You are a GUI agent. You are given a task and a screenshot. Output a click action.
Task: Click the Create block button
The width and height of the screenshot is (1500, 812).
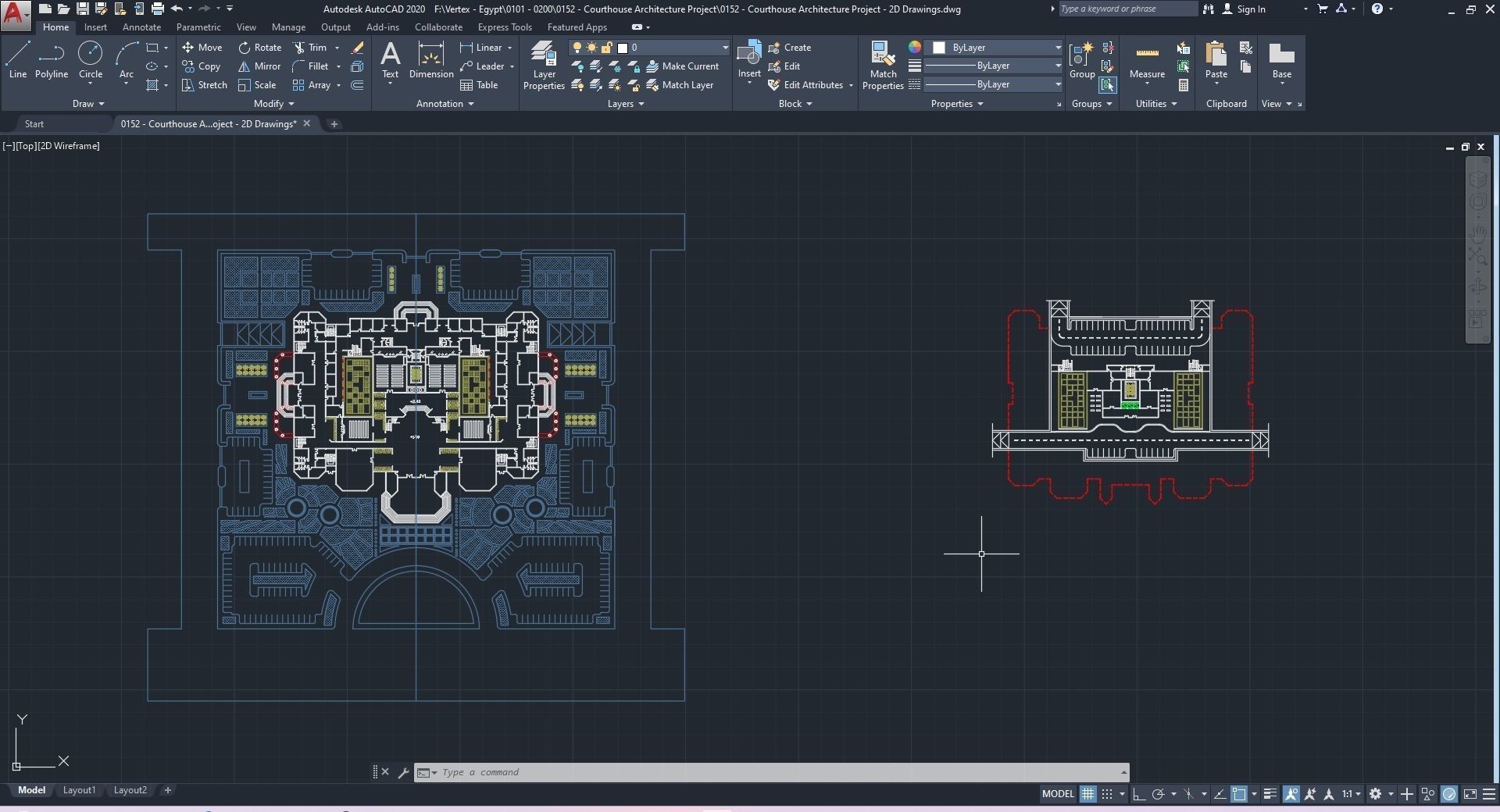click(x=790, y=48)
